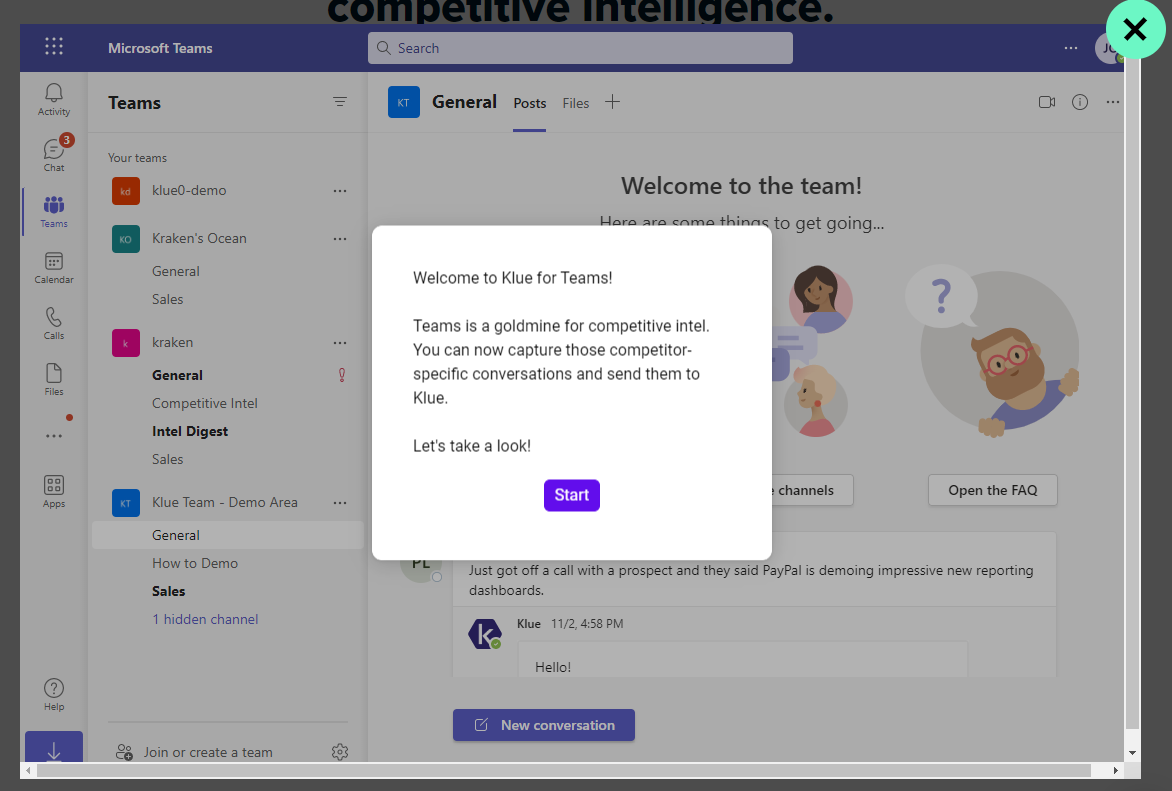Click Start in the welcome dialog
1172x791 pixels.
tap(572, 495)
